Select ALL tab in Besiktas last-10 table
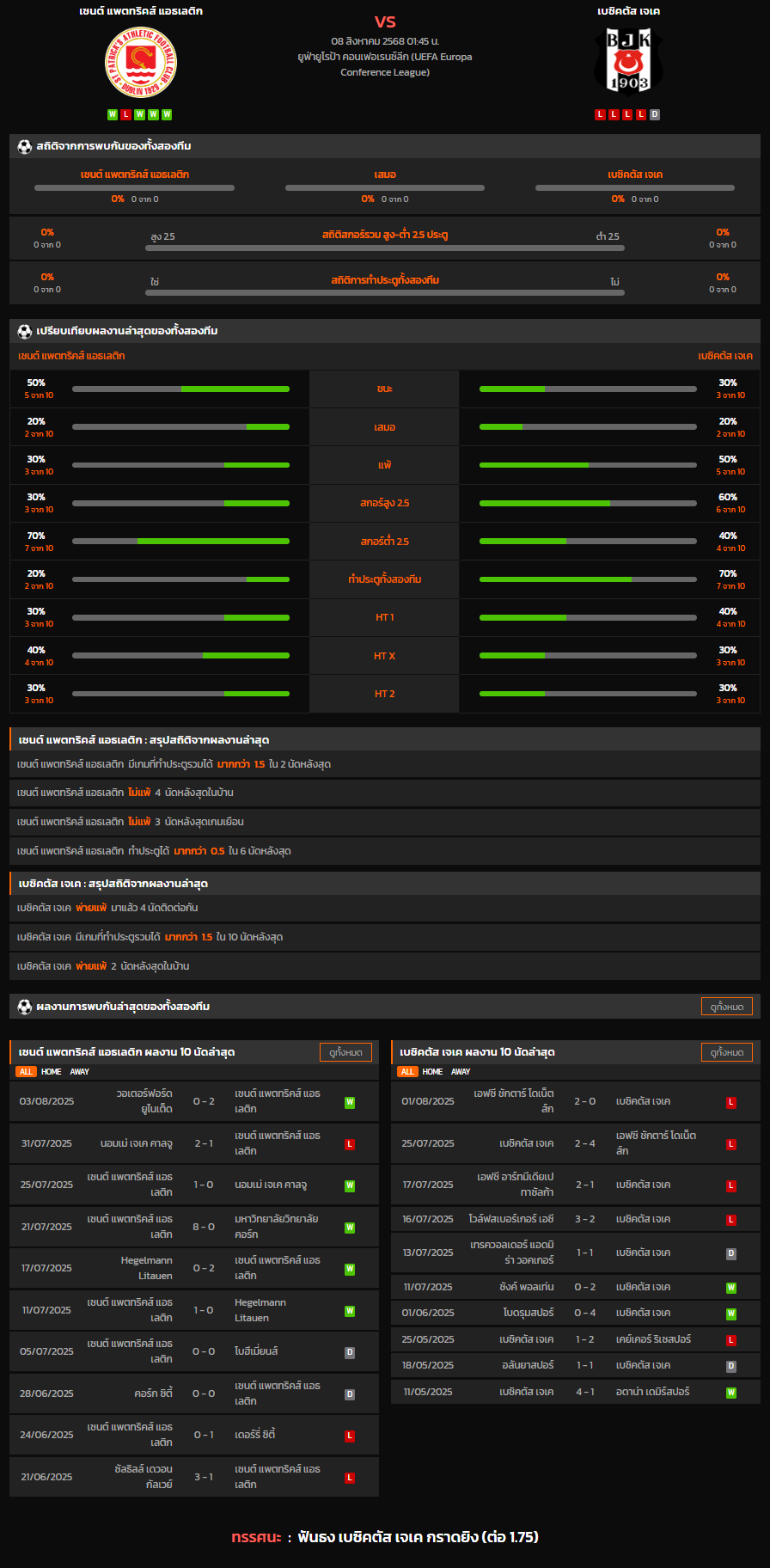This screenshot has width=770, height=1568. tap(407, 1072)
